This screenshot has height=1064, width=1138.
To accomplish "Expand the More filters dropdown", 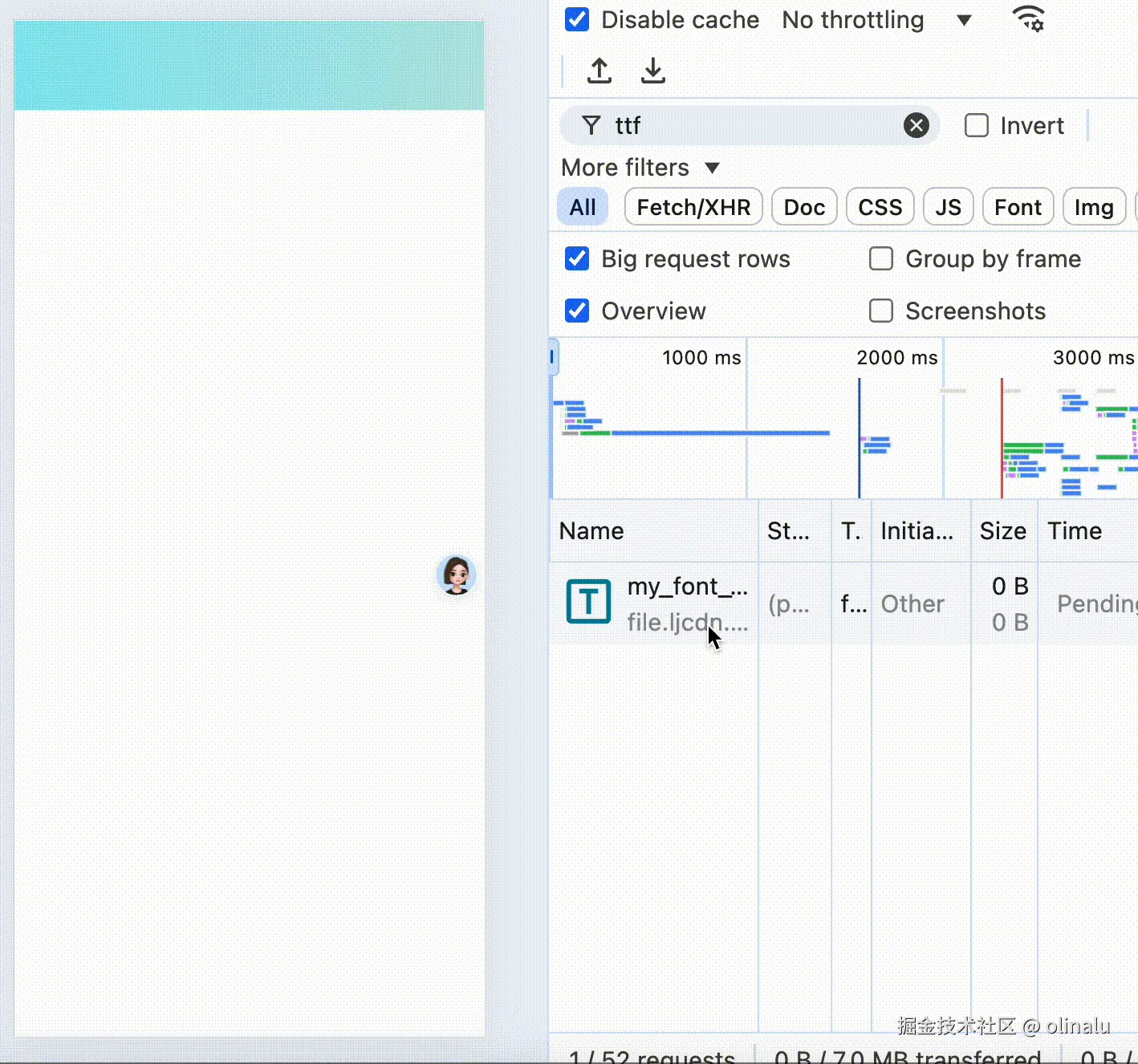I will pyautogui.click(x=640, y=168).
